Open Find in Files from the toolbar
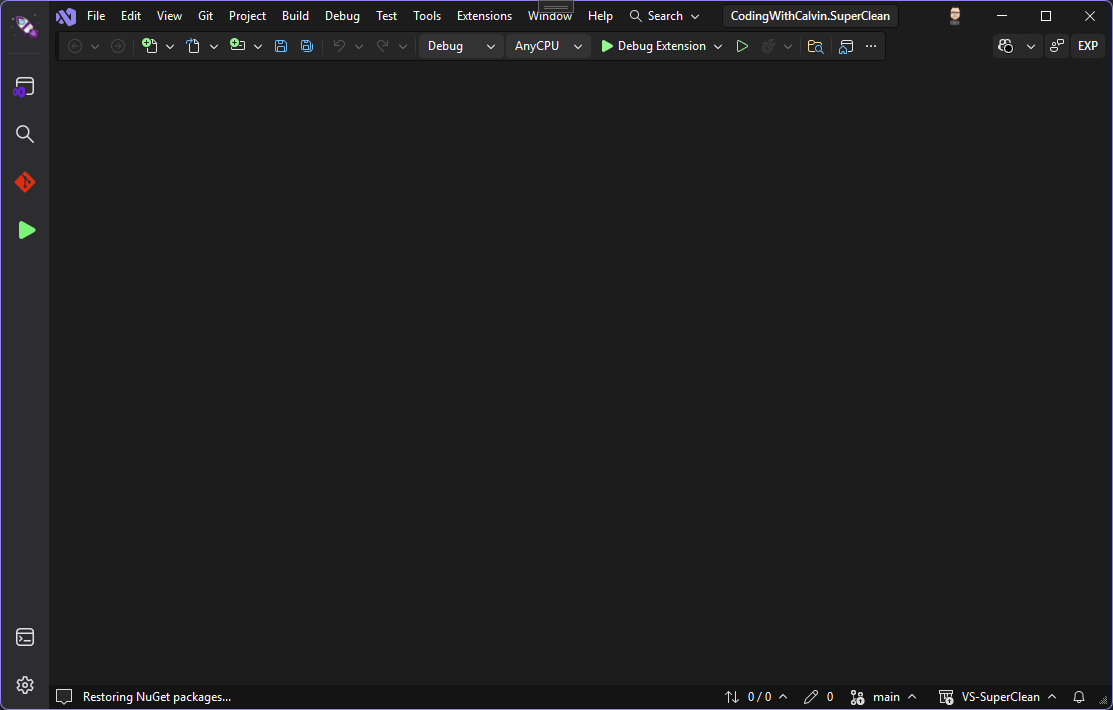This screenshot has width=1113, height=710. pos(815,46)
